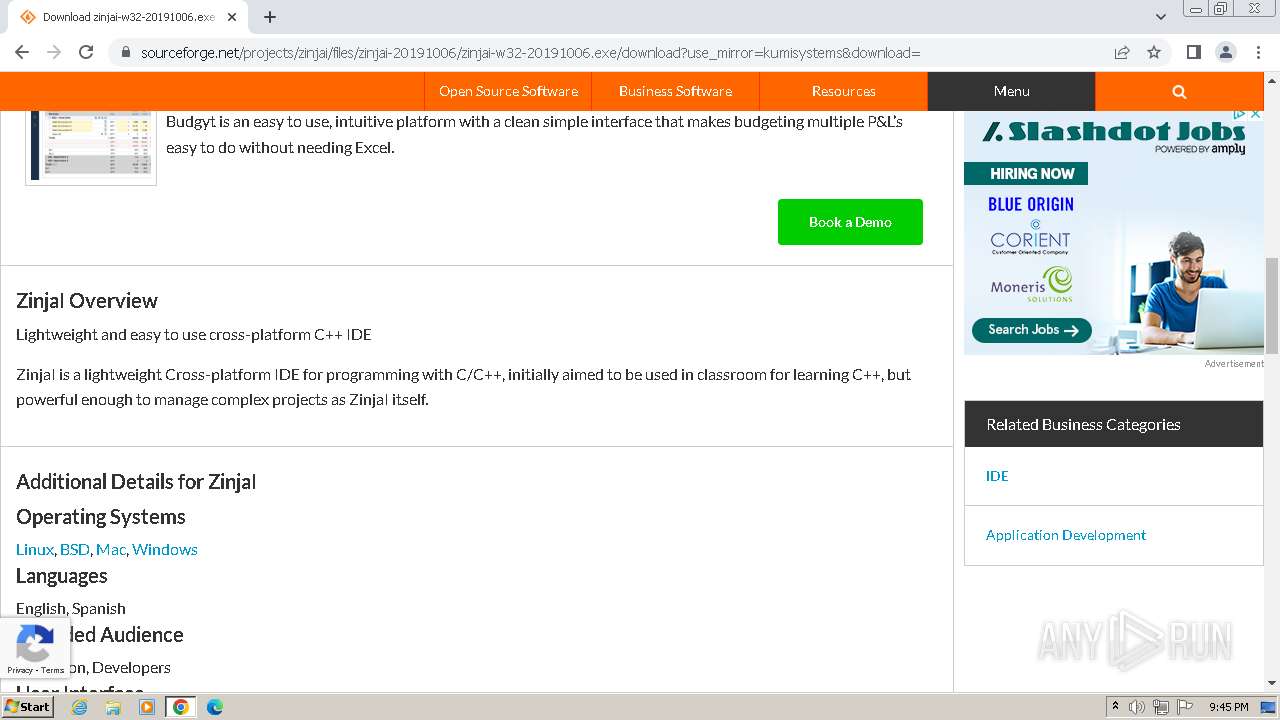The width and height of the screenshot is (1280, 720).
Task: Click the Book a Demo button
Action: pyautogui.click(x=850, y=222)
